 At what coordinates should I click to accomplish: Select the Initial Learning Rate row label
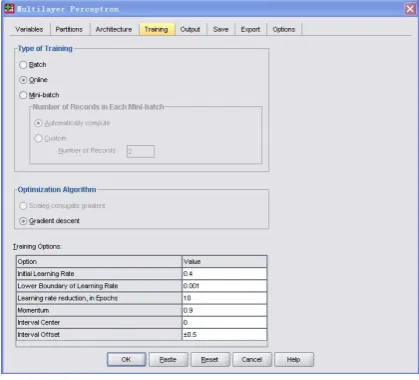tap(99, 274)
